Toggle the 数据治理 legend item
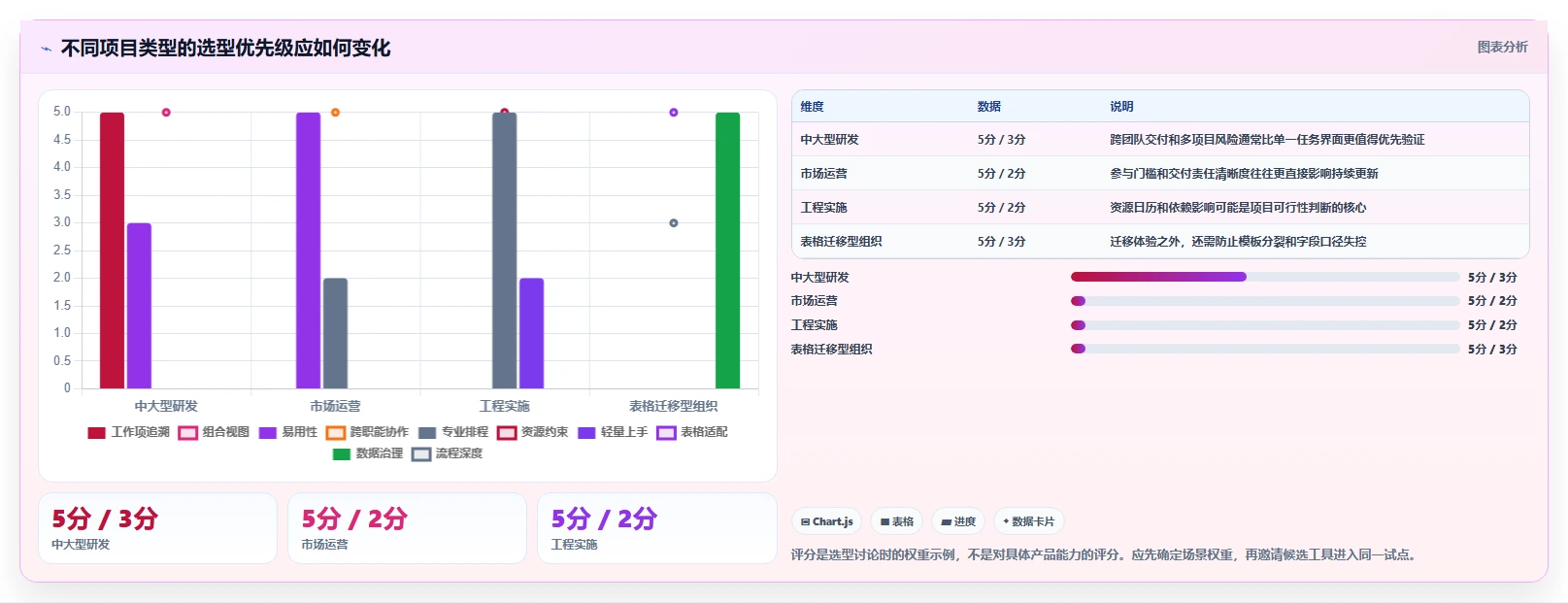 click(x=367, y=453)
